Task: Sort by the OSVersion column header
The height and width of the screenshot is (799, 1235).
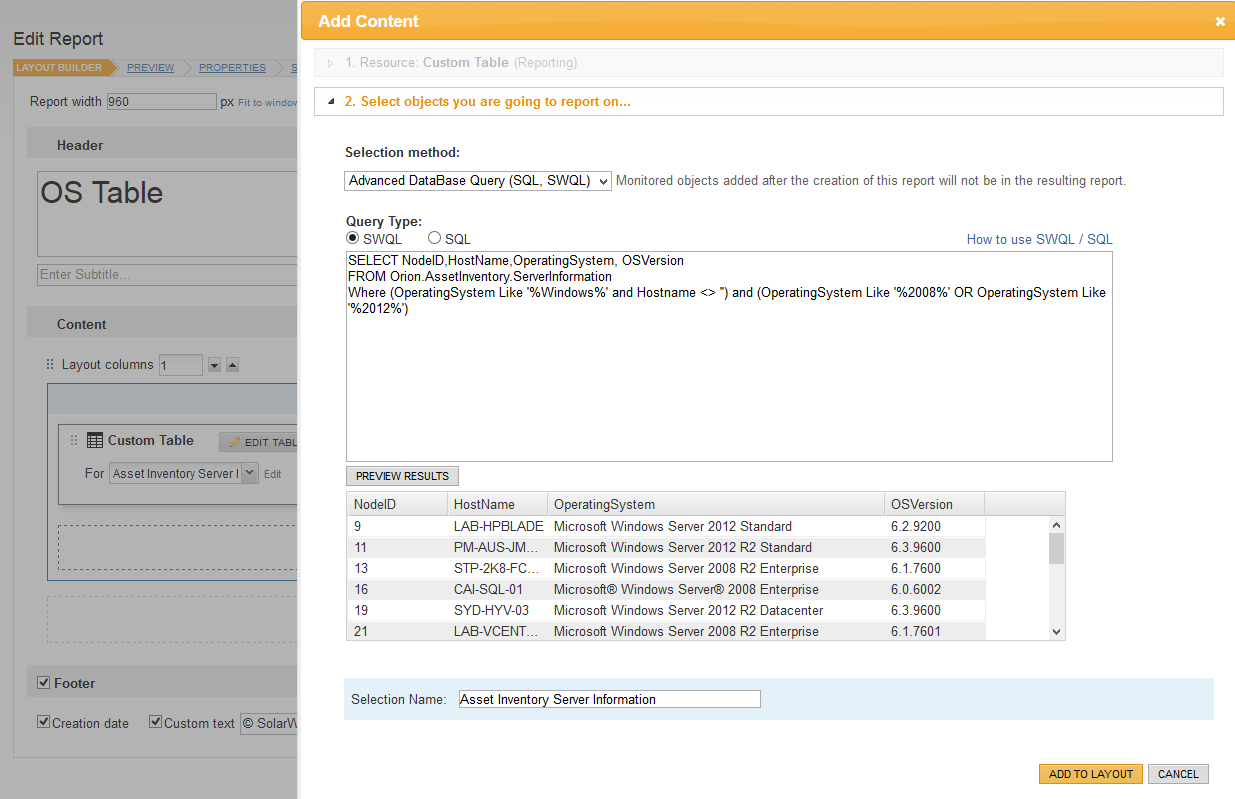Action: 934,504
